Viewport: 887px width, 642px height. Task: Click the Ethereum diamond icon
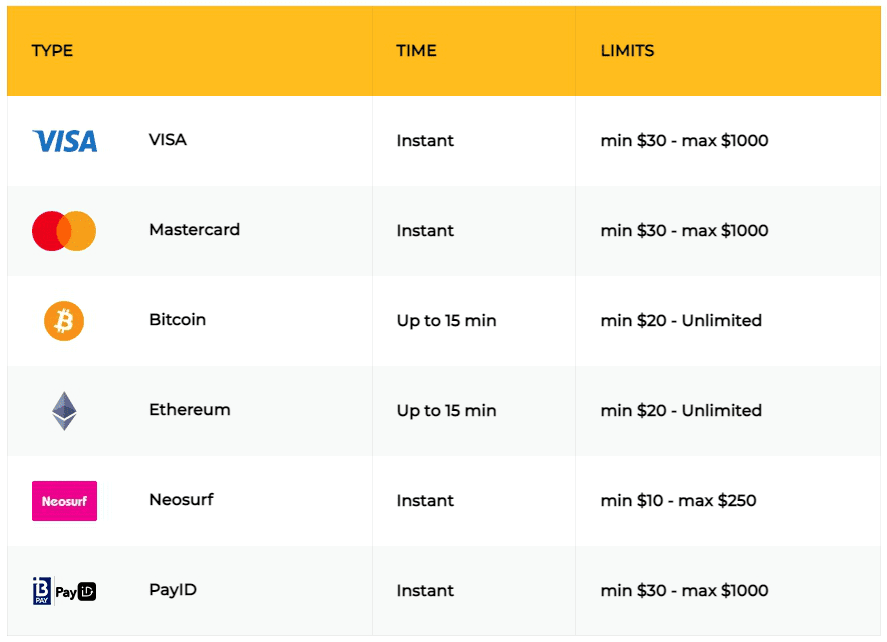click(64, 411)
